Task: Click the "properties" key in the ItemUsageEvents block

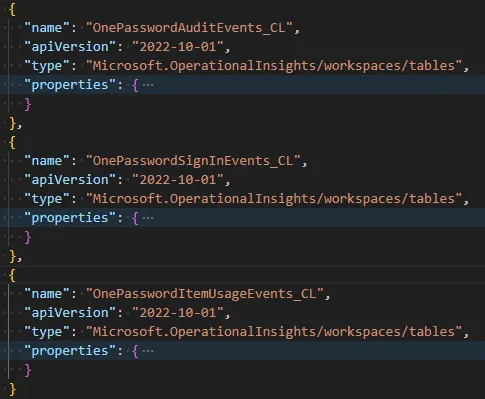Action: click(70, 351)
